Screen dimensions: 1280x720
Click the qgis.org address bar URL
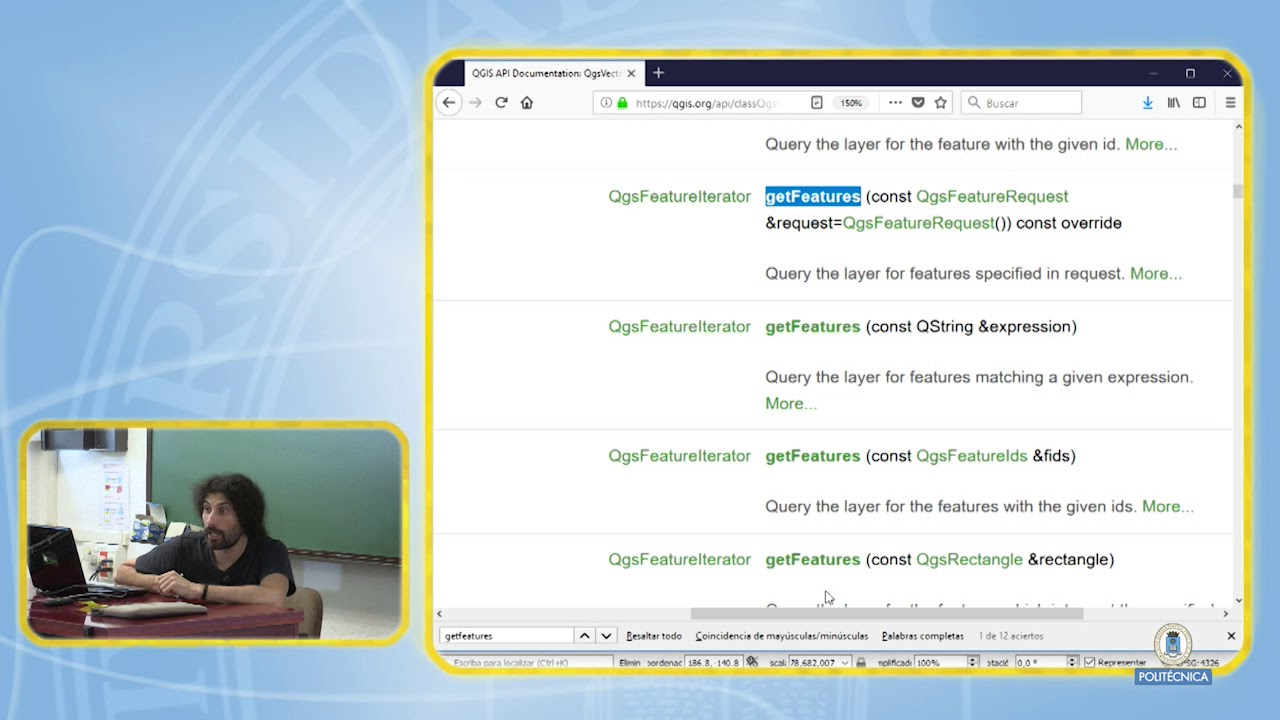(707, 103)
